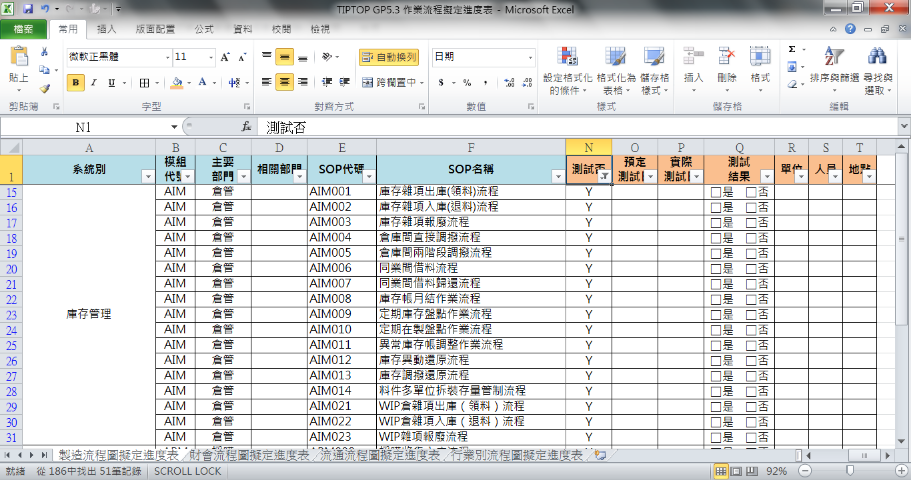Check the 否 checkbox in row 18
911x481 pixels.
click(x=750, y=237)
